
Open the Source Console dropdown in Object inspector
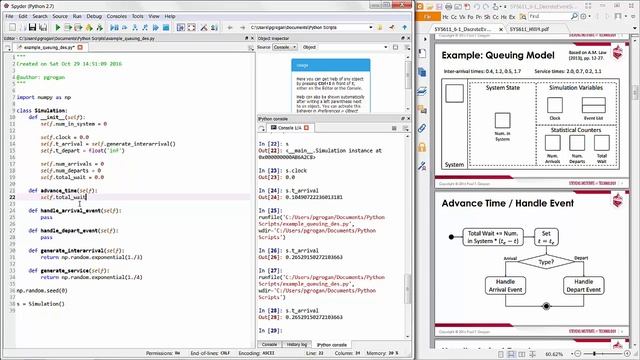284,47
